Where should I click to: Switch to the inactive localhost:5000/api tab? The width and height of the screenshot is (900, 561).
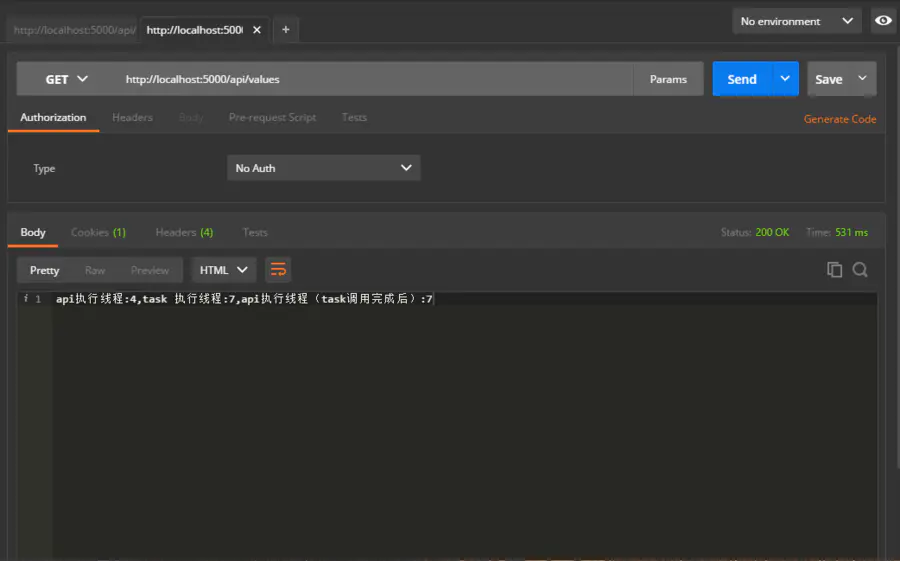coord(73,30)
